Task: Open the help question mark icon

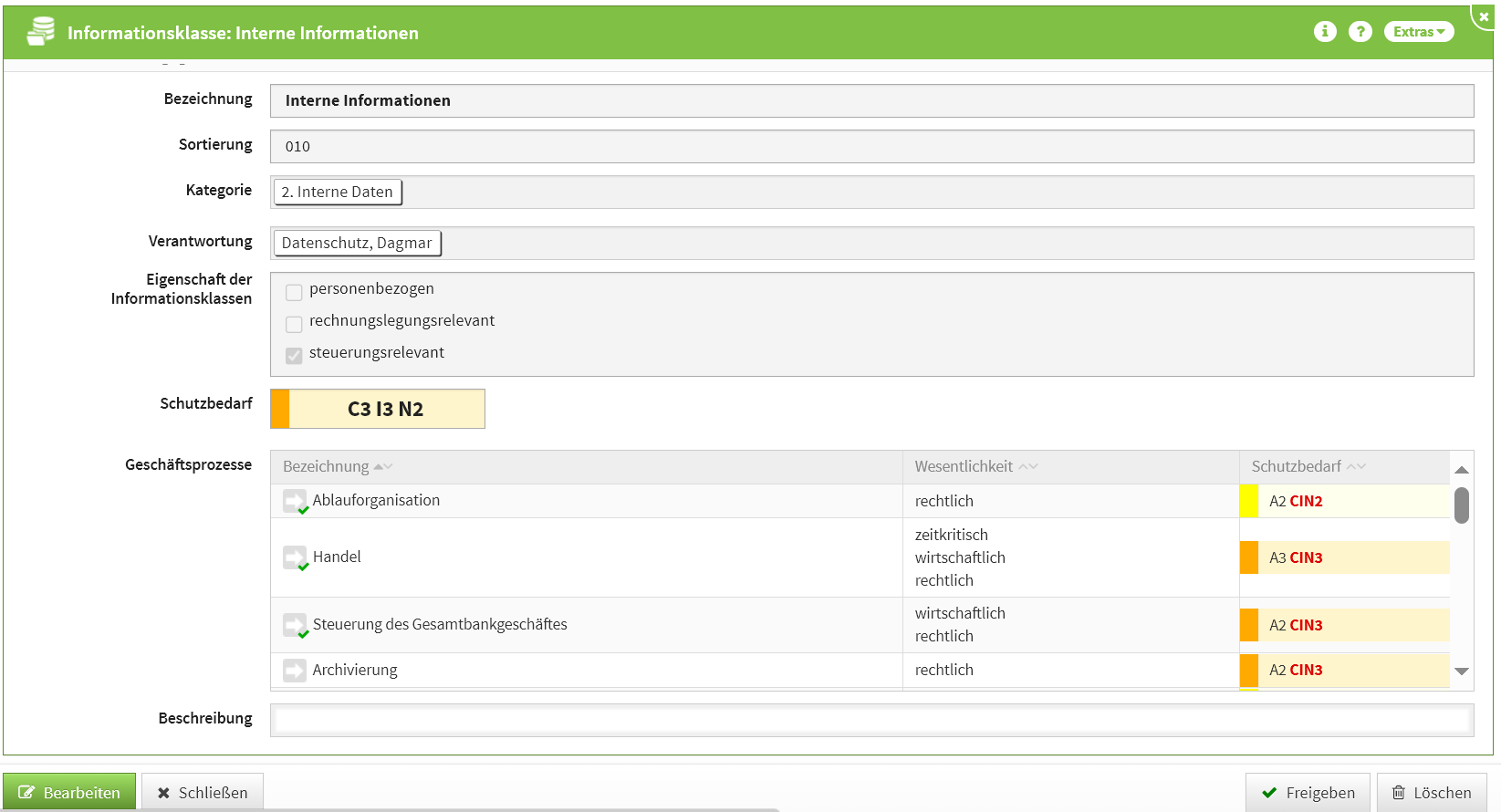Action: (1360, 32)
